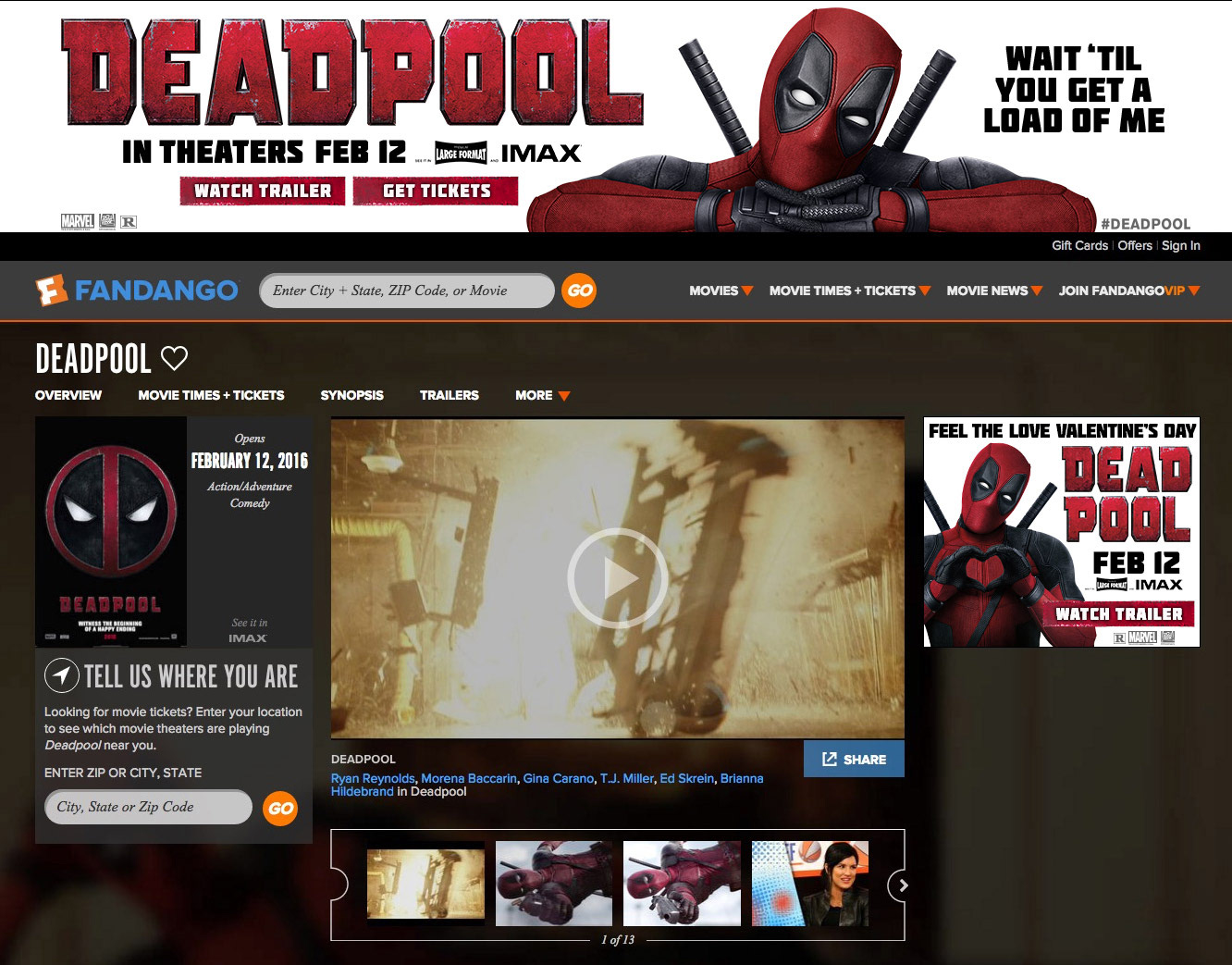This screenshot has height=965, width=1232.
Task: Click the FEBRUARY 12, 2016 release date
Action: (x=250, y=461)
